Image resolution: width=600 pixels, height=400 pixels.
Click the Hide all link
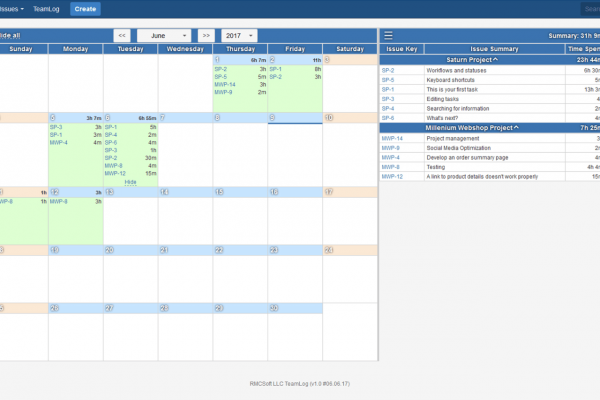pyautogui.click(x=10, y=36)
